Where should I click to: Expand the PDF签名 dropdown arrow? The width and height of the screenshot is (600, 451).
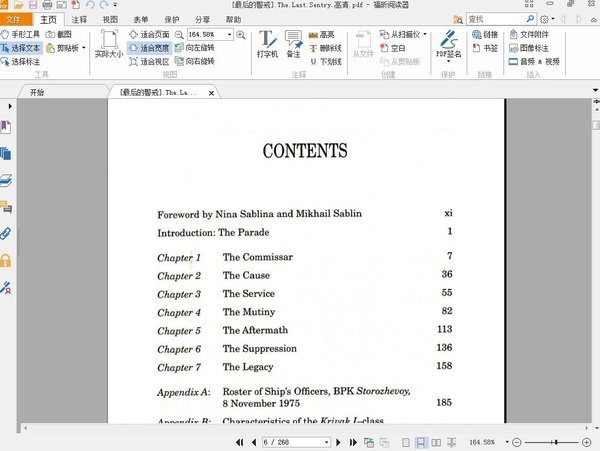pyautogui.click(x=448, y=61)
